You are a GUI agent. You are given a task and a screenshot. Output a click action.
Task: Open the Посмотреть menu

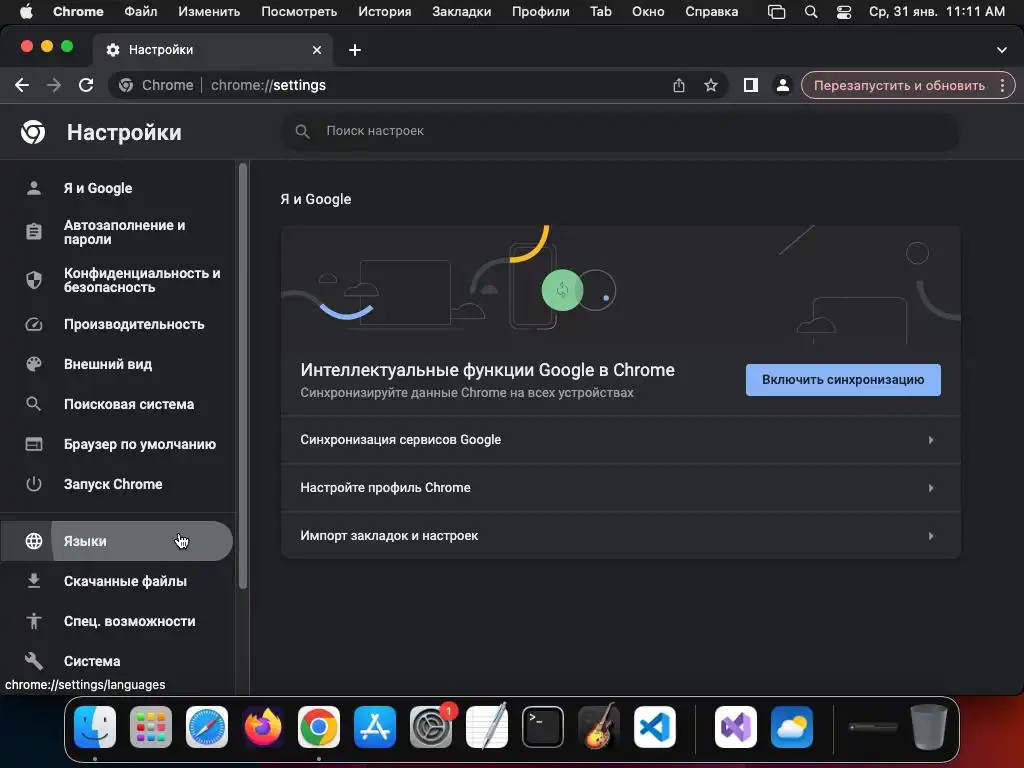coord(299,12)
